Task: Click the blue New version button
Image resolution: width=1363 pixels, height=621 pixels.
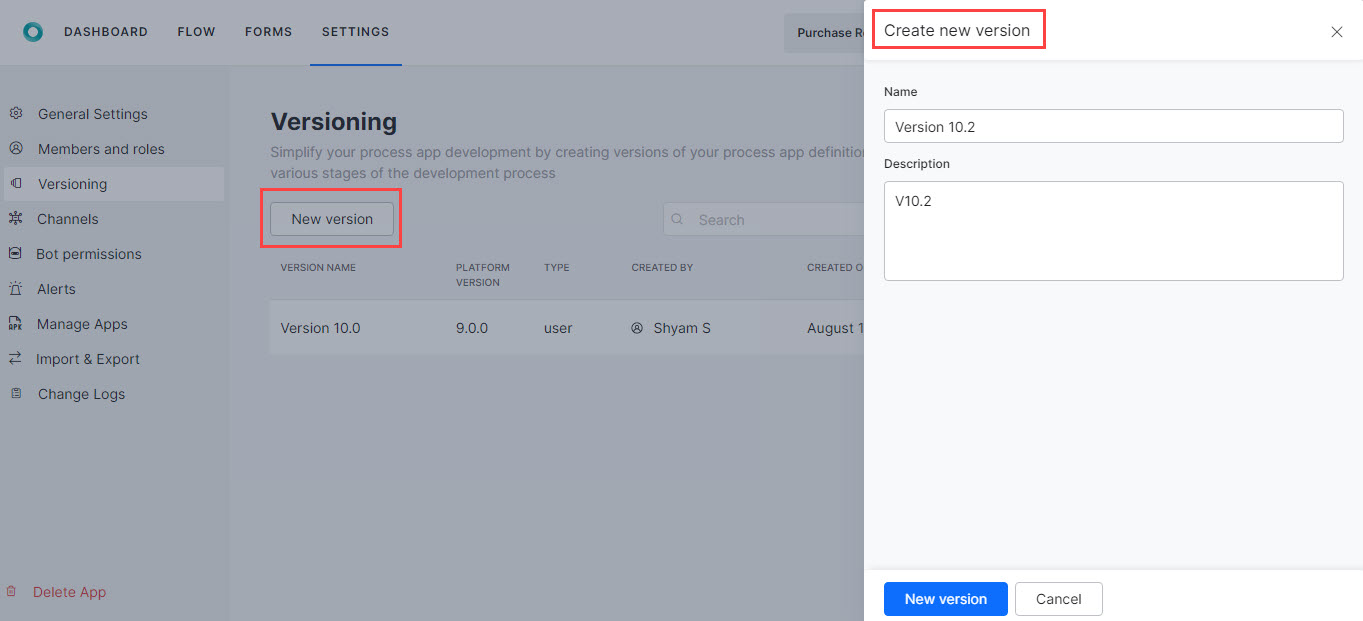Action: tap(945, 598)
